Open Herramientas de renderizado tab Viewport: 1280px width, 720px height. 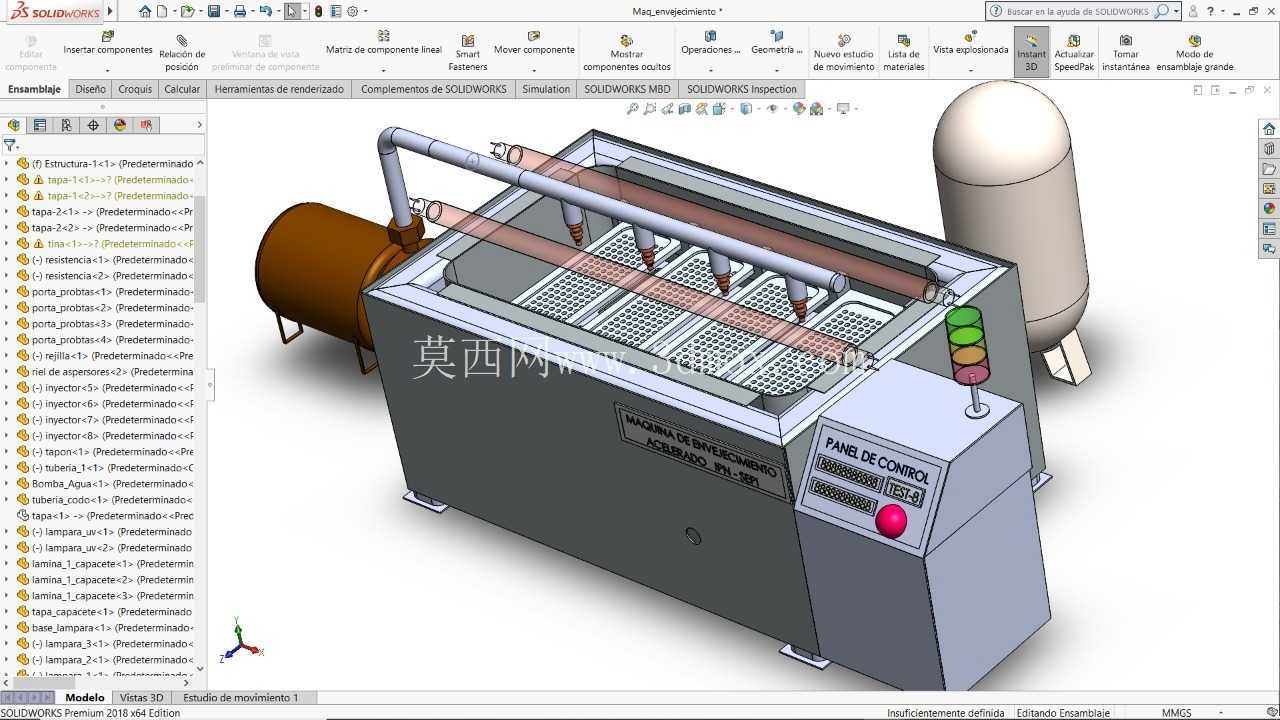pos(279,89)
